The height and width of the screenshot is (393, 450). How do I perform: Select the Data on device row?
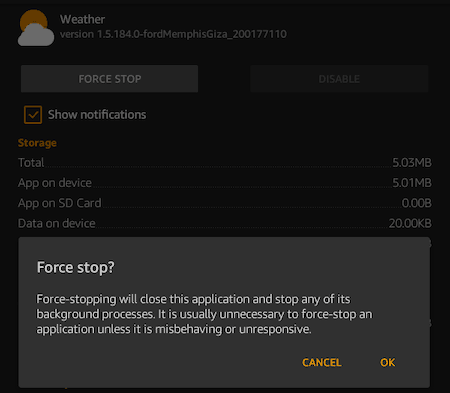point(225,223)
